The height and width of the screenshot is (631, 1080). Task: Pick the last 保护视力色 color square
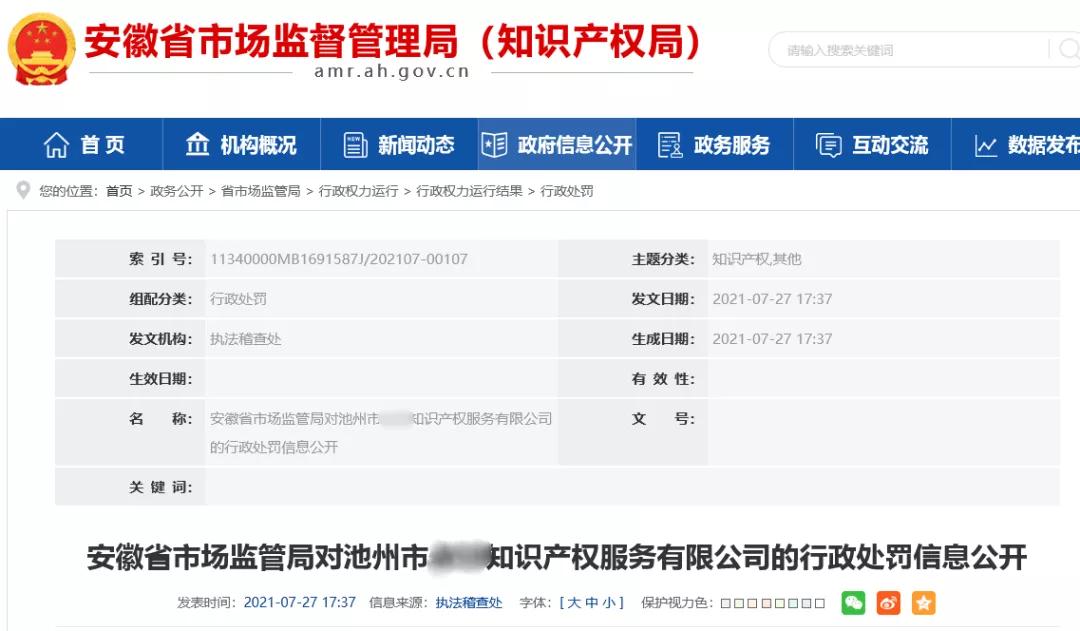[x=820, y=603]
